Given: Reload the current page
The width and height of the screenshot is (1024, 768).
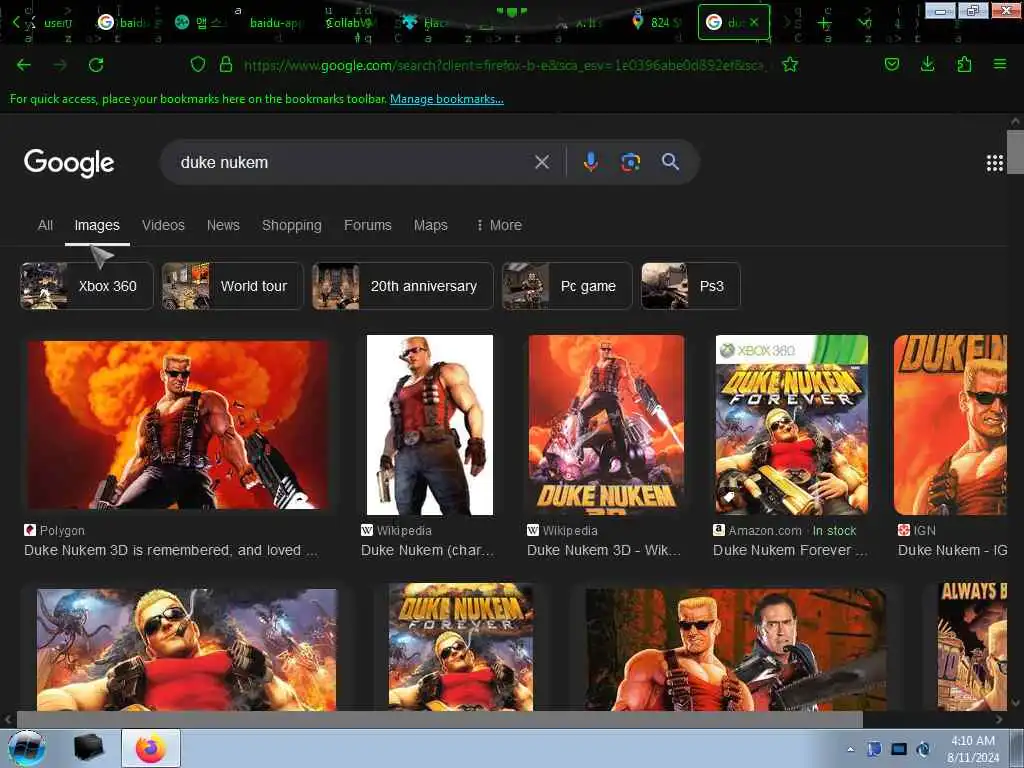Looking at the screenshot, I should point(96,65).
